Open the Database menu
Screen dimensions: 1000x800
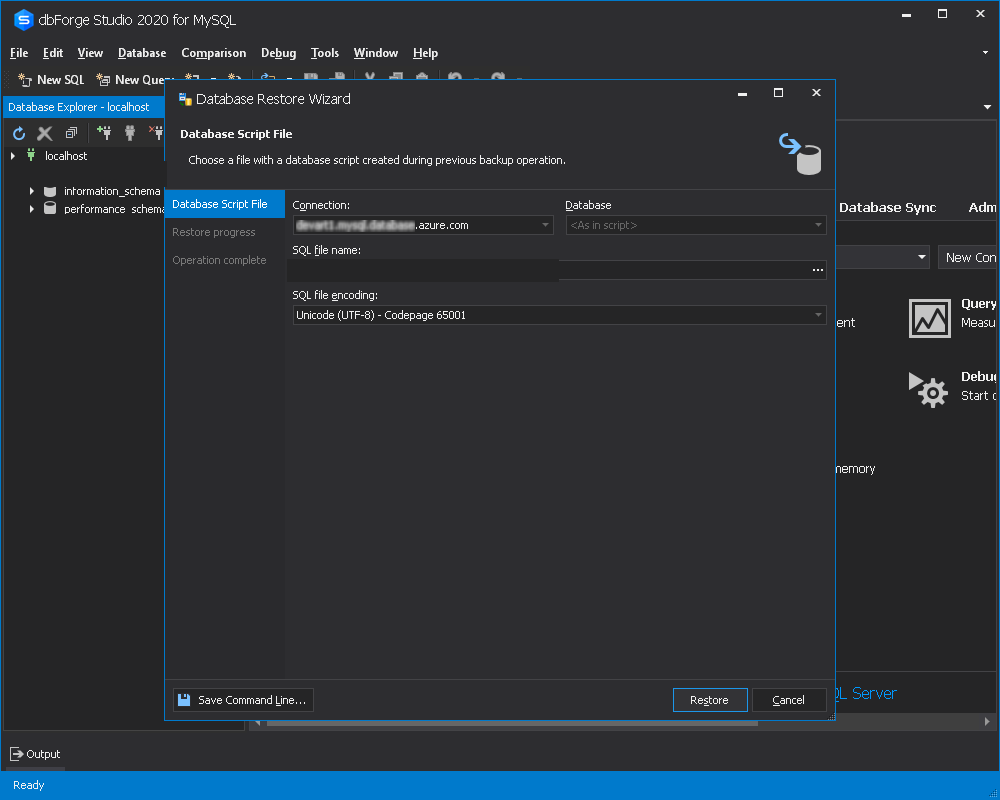click(x=142, y=53)
